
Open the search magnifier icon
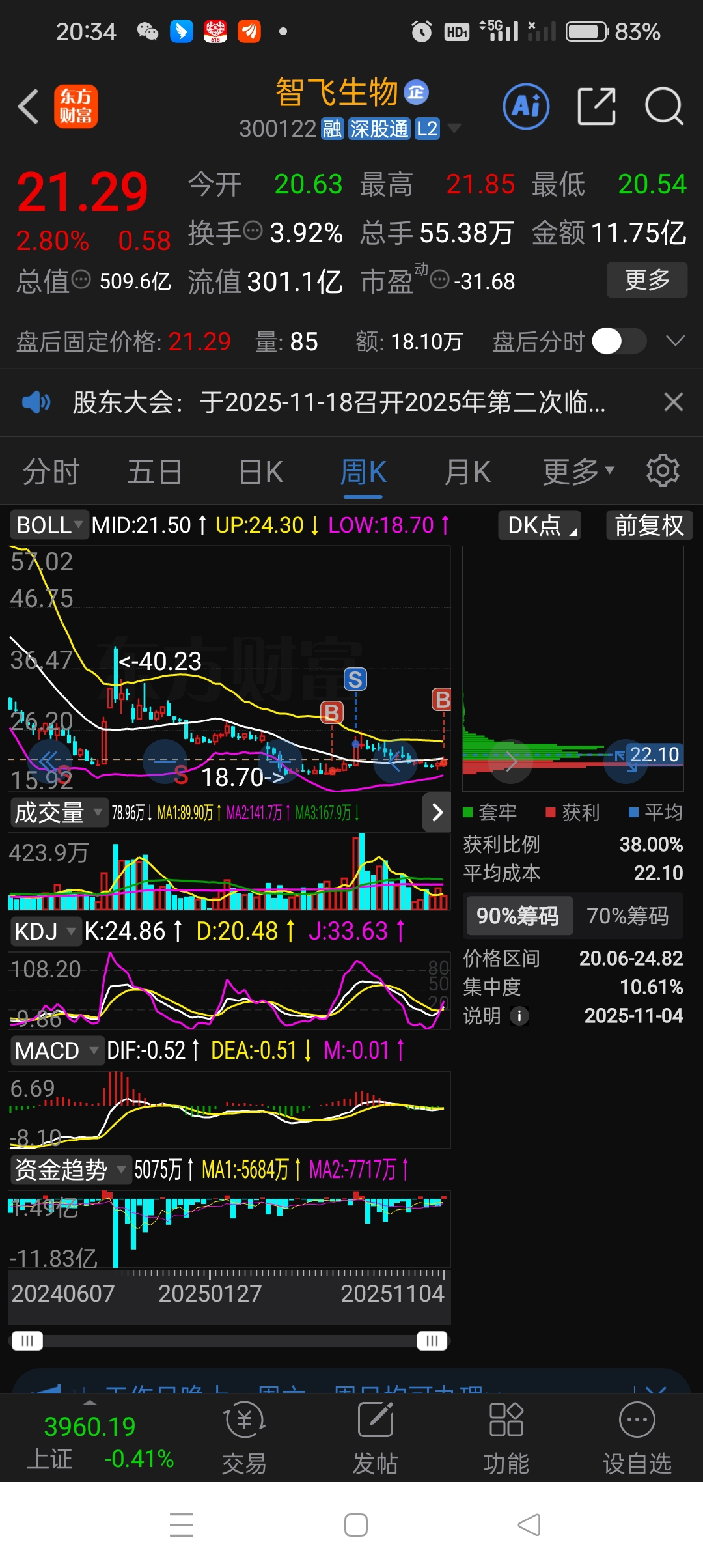coord(664,106)
